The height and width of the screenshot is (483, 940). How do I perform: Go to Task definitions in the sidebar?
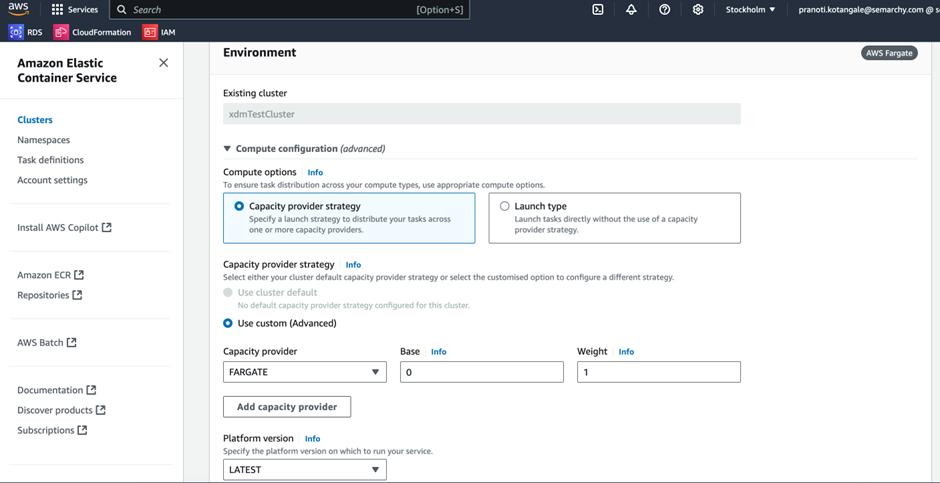(50, 160)
